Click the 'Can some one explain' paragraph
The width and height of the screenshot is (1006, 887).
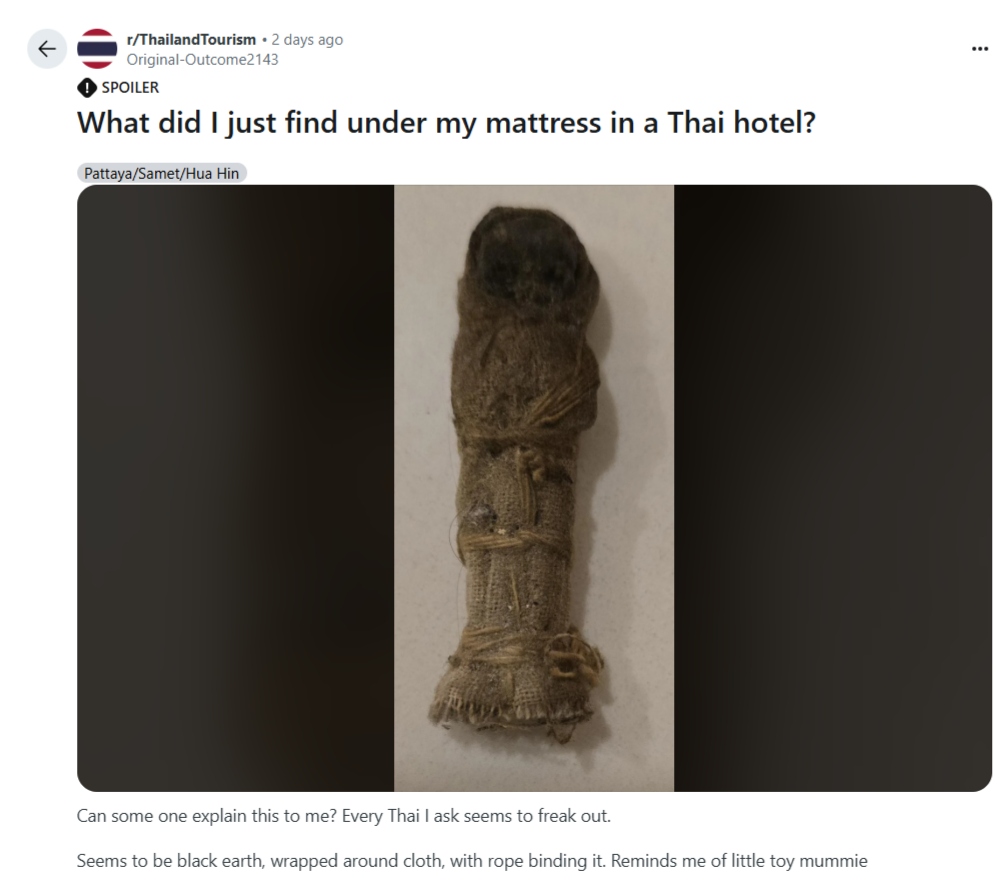(344, 816)
